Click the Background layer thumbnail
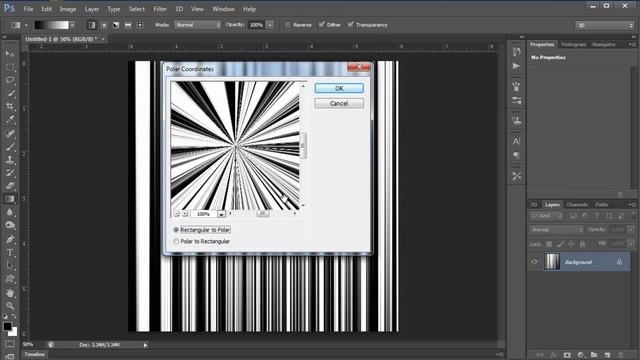Image resolution: width=640 pixels, height=360 pixels. coord(552,262)
